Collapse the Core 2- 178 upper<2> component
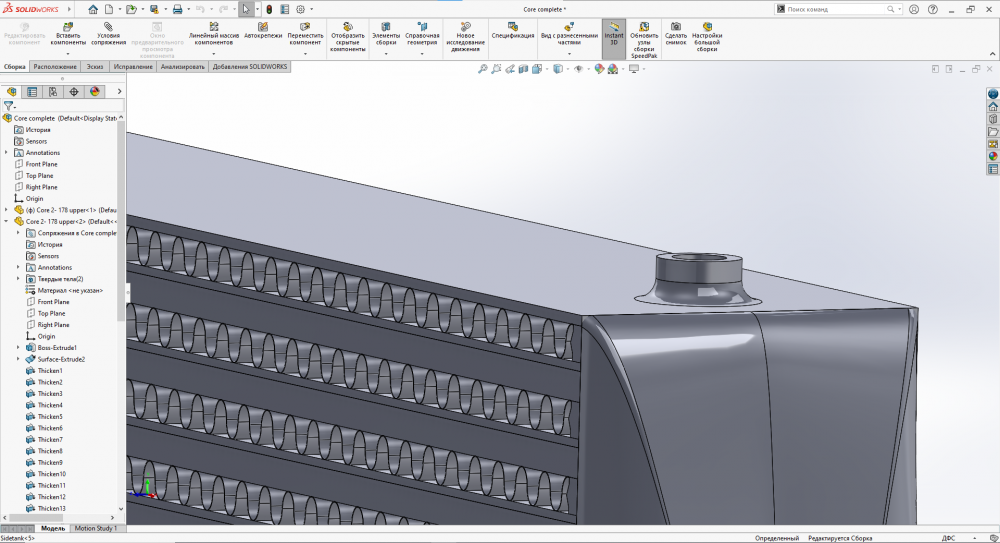The image size is (1000, 543). (6, 221)
